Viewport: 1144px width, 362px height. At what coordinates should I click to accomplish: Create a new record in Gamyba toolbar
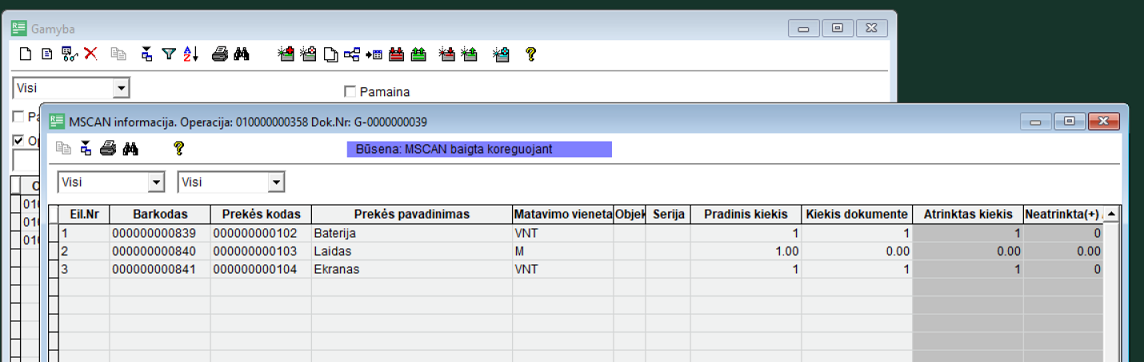coord(26,53)
